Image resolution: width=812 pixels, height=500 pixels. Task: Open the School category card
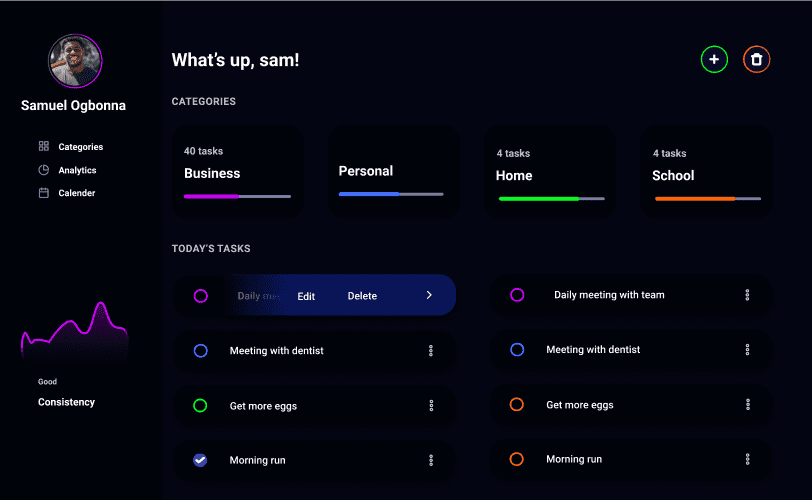click(x=706, y=172)
